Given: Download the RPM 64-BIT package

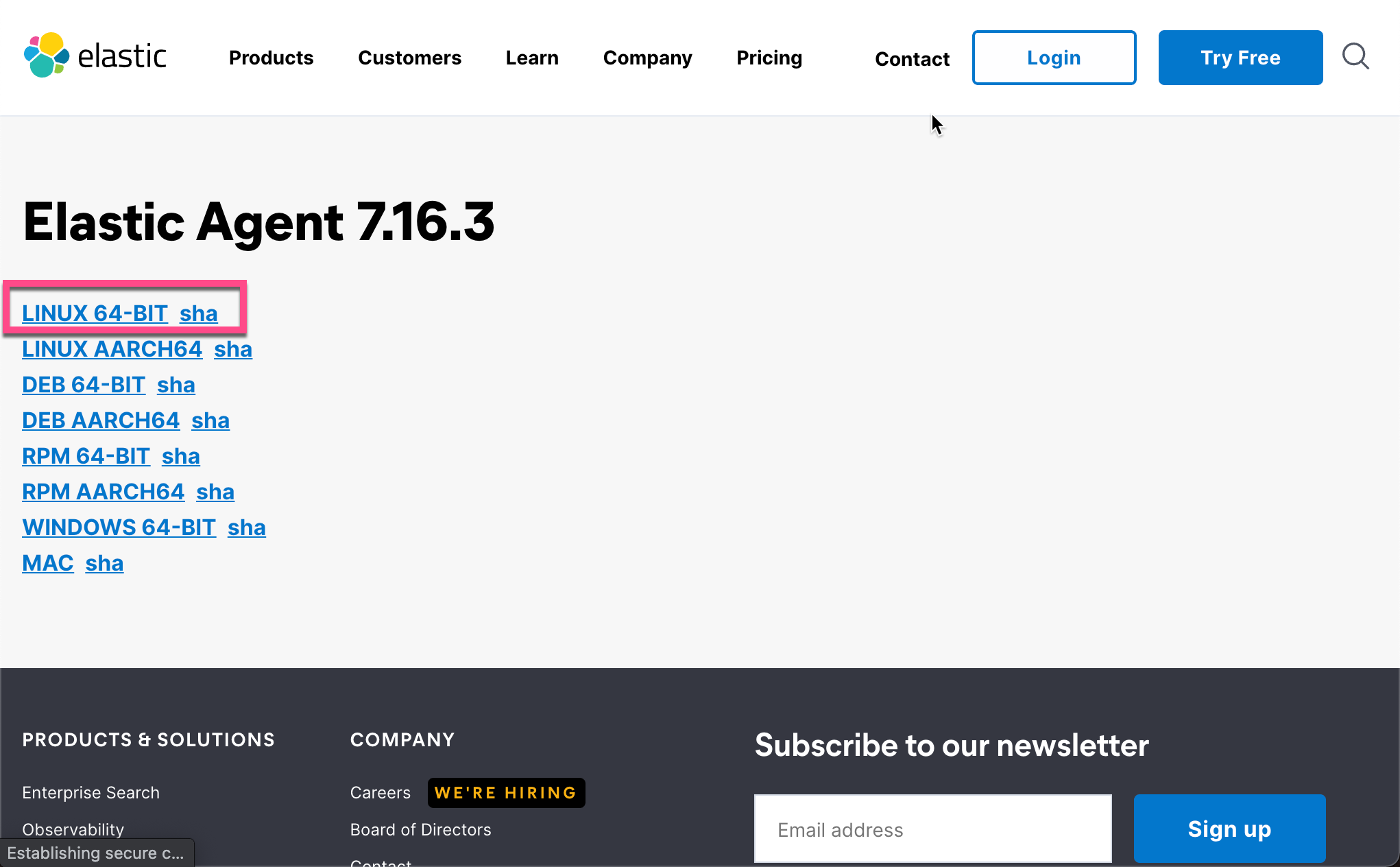Looking at the screenshot, I should [86, 455].
